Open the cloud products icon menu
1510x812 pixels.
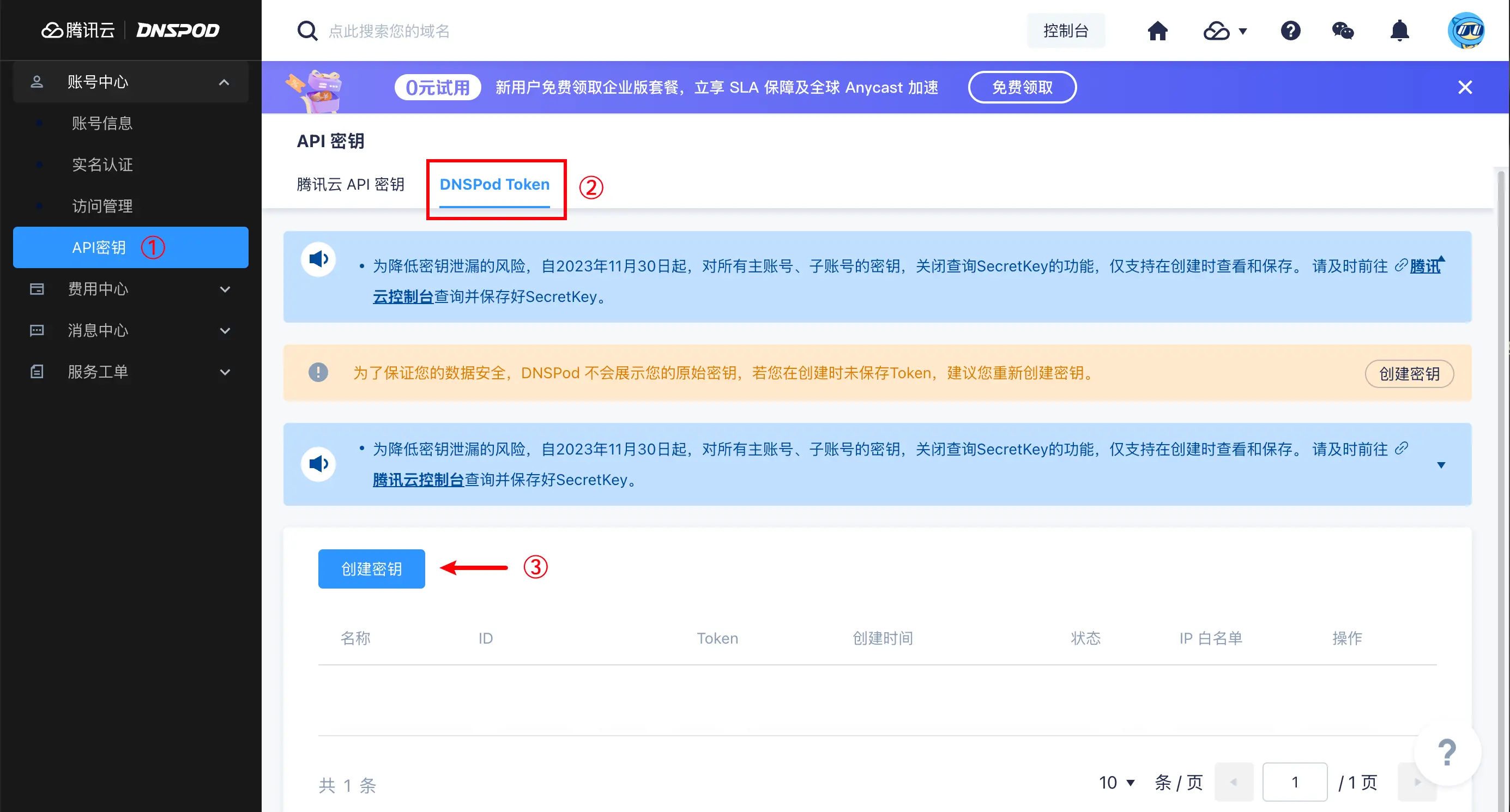[1224, 31]
